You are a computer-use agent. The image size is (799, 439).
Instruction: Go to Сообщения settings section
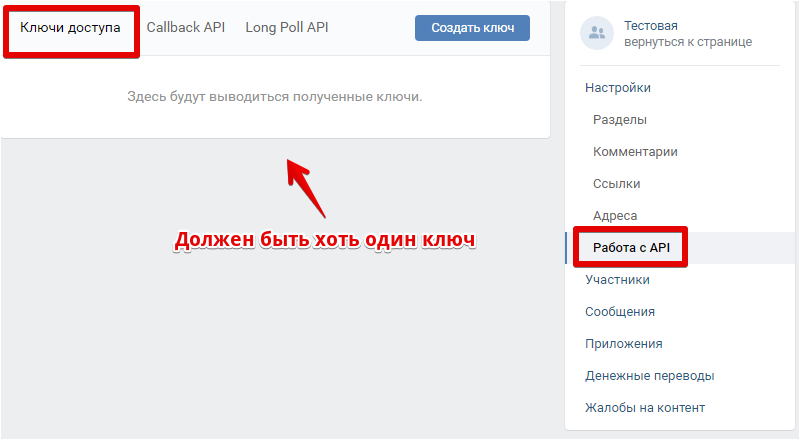pyautogui.click(x=620, y=312)
